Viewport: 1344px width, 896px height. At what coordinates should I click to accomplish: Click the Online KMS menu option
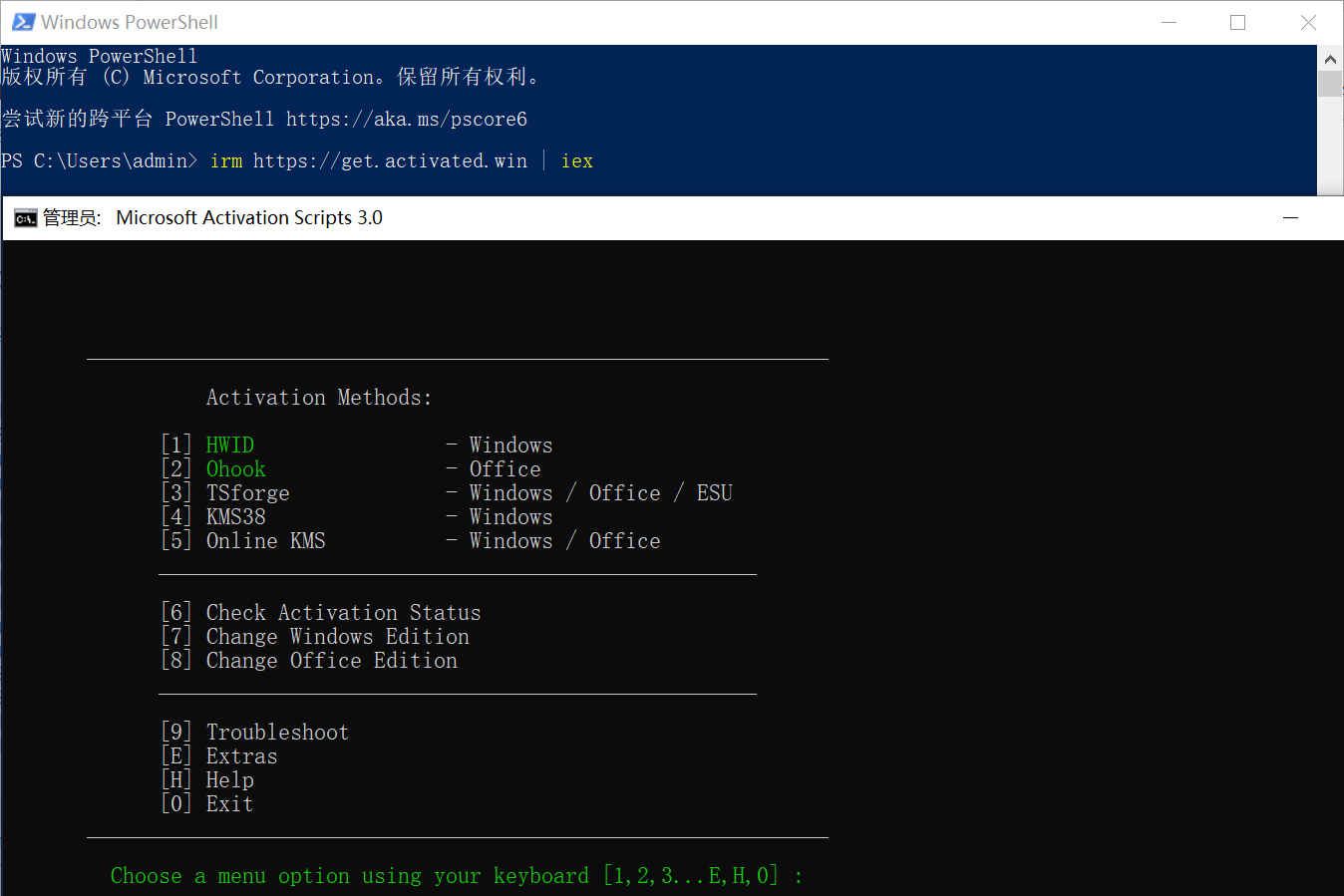coord(266,540)
